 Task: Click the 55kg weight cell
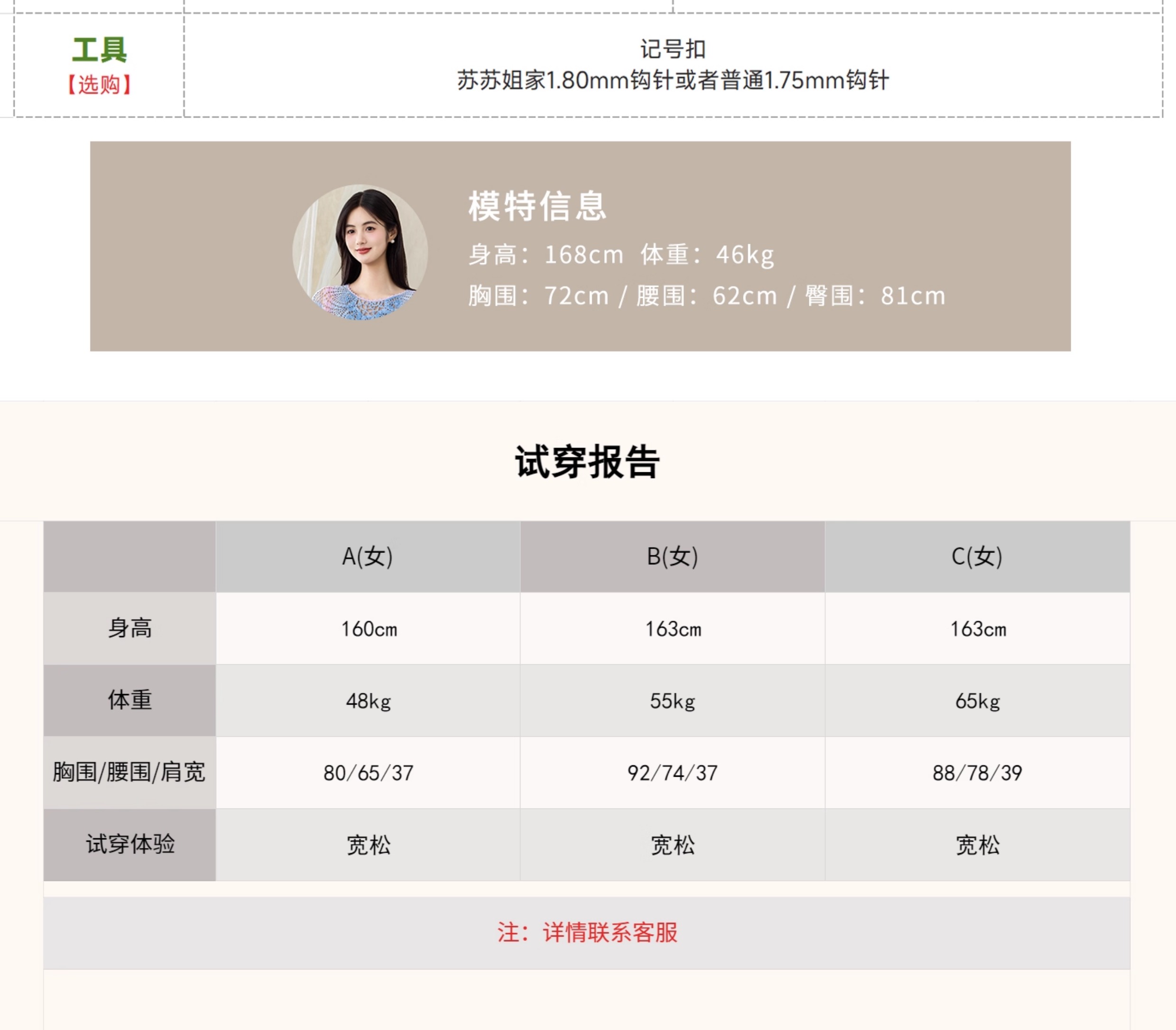coord(672,700)
